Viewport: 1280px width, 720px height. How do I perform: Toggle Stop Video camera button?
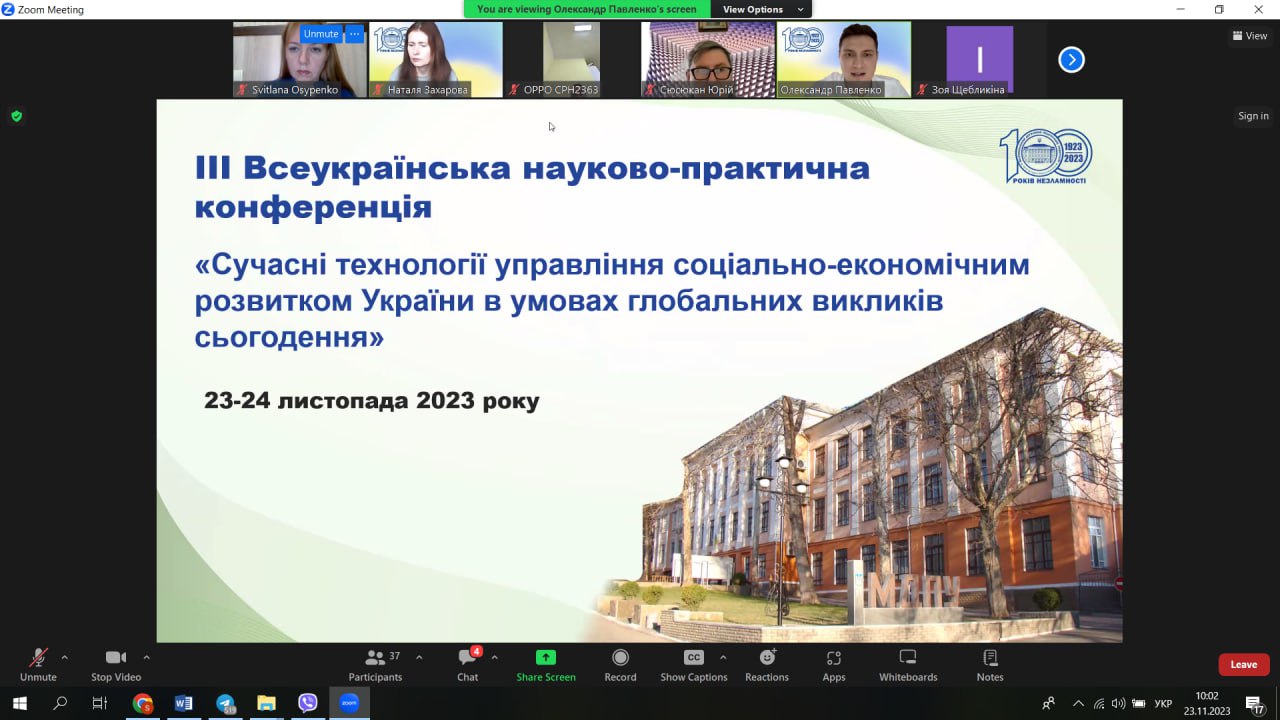[x=116, y=664]
